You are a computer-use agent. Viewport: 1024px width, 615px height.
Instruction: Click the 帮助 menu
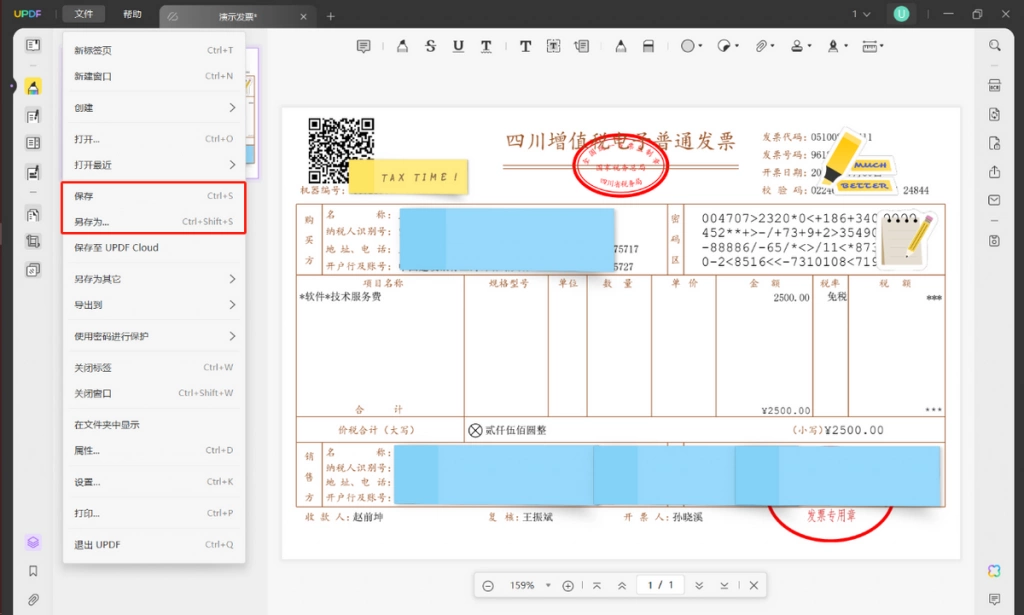pos(132,14)
